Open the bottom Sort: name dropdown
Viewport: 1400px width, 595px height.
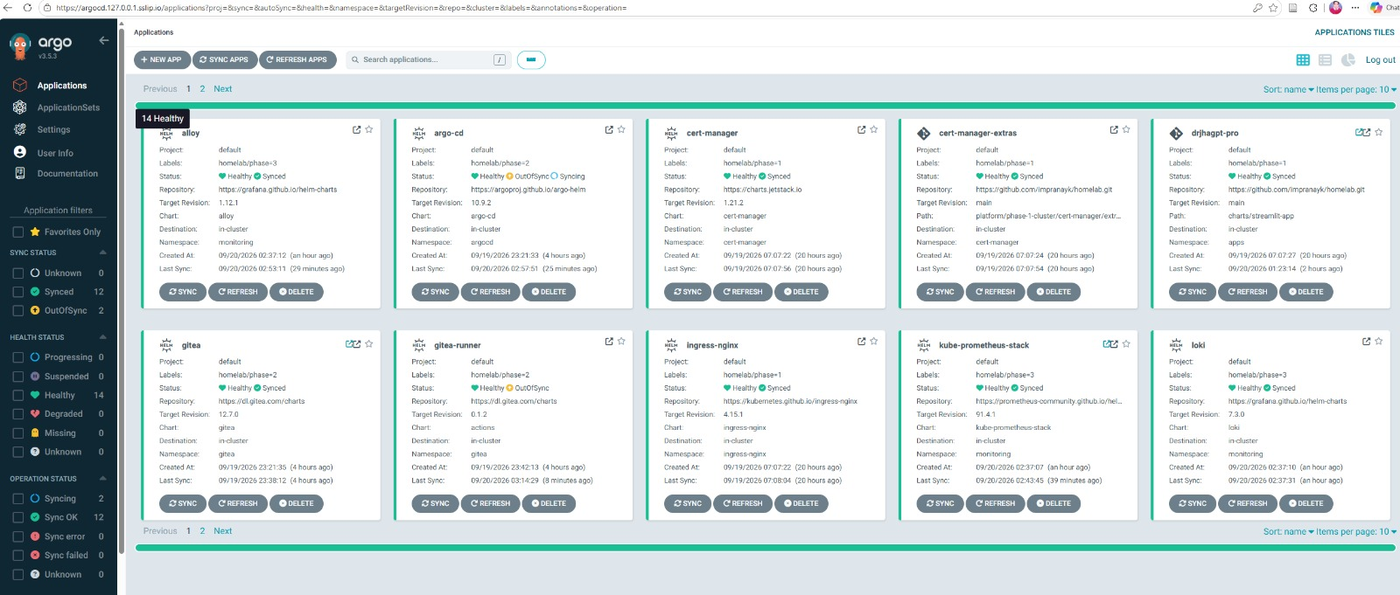(1286, 532)
